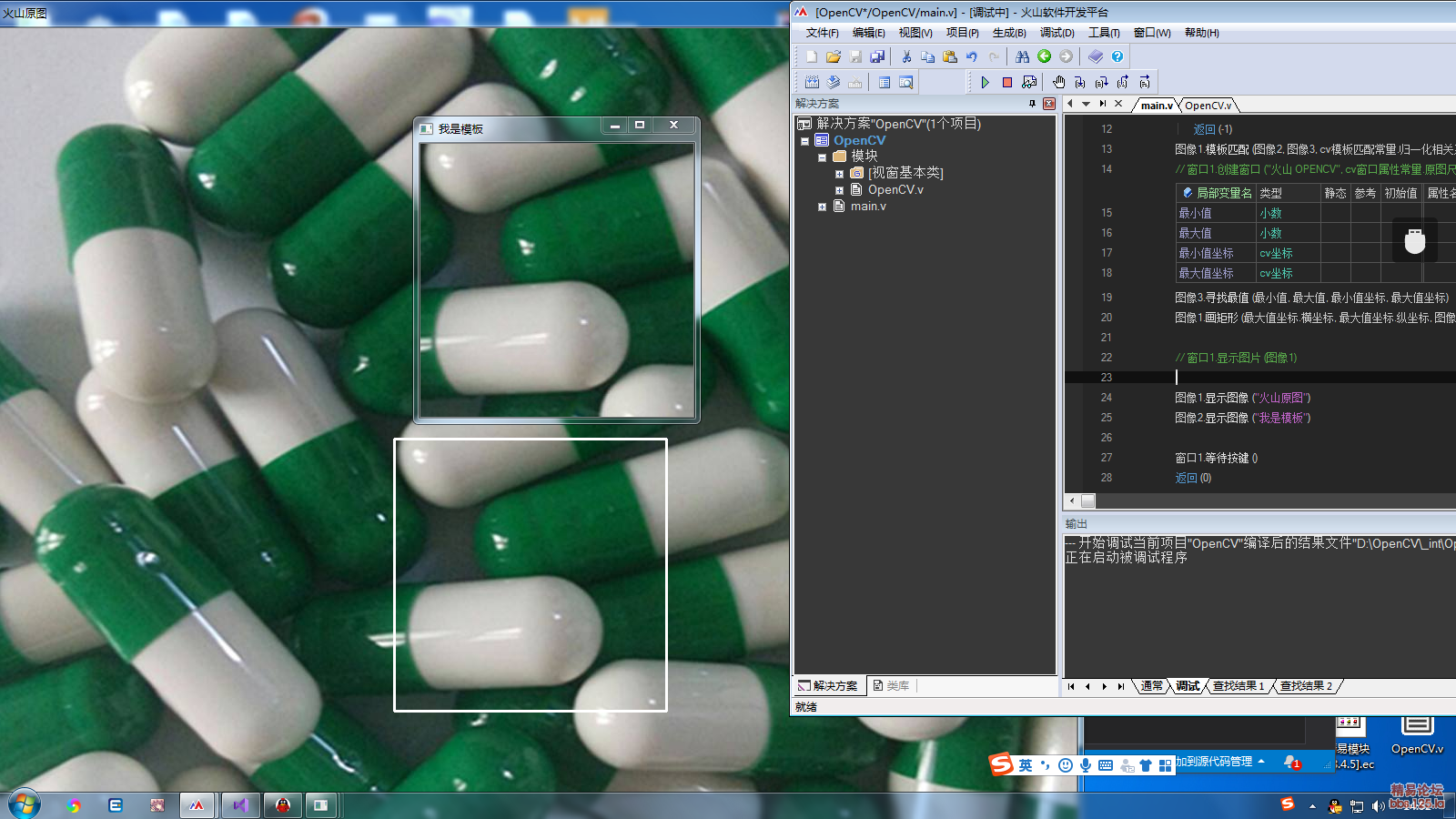Open the 调试(D) menu

pyautogui.click(x=1057, y=33)
